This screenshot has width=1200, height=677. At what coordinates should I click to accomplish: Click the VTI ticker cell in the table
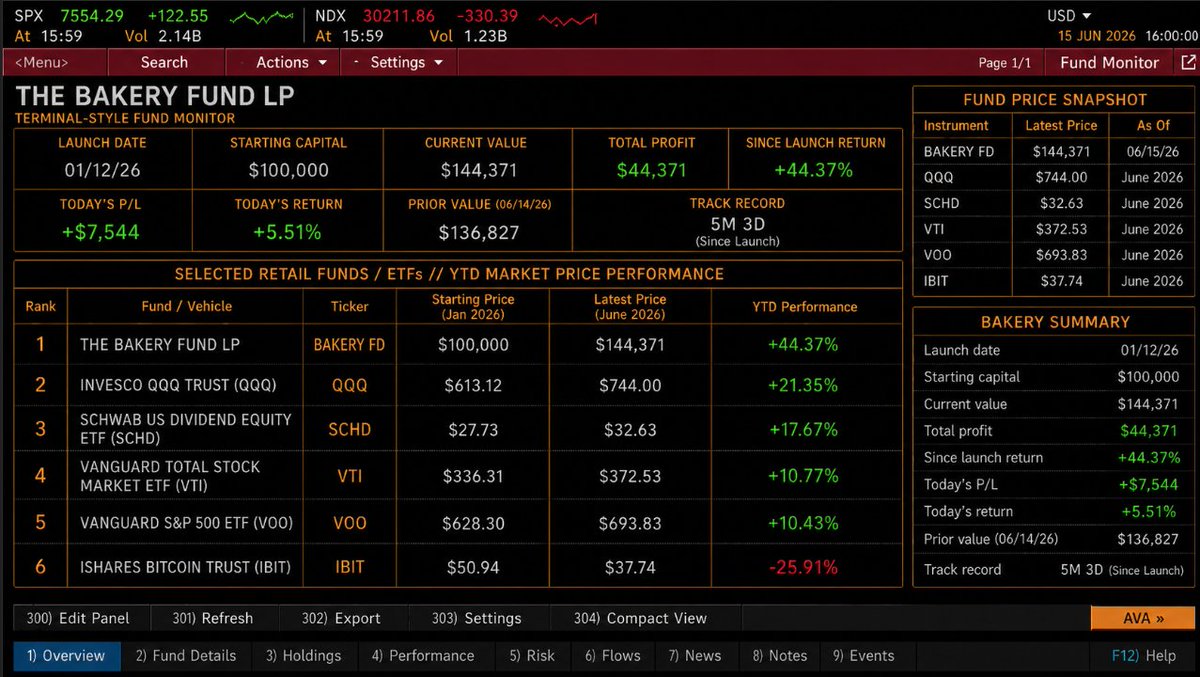point(349,476)
